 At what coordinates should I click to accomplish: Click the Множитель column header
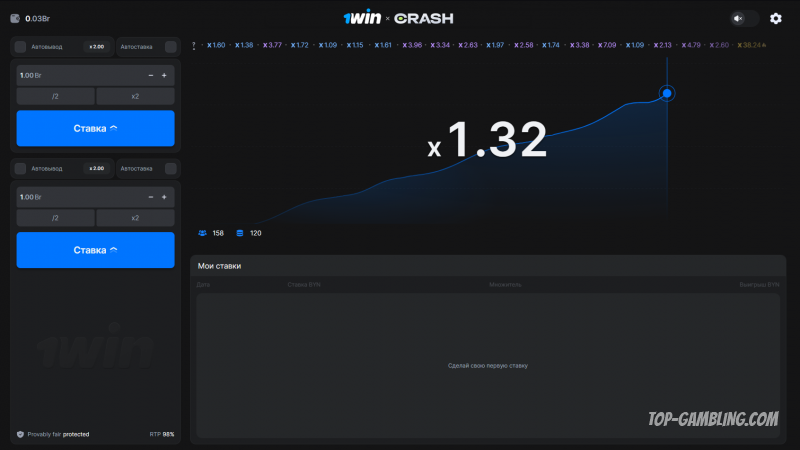505,285
